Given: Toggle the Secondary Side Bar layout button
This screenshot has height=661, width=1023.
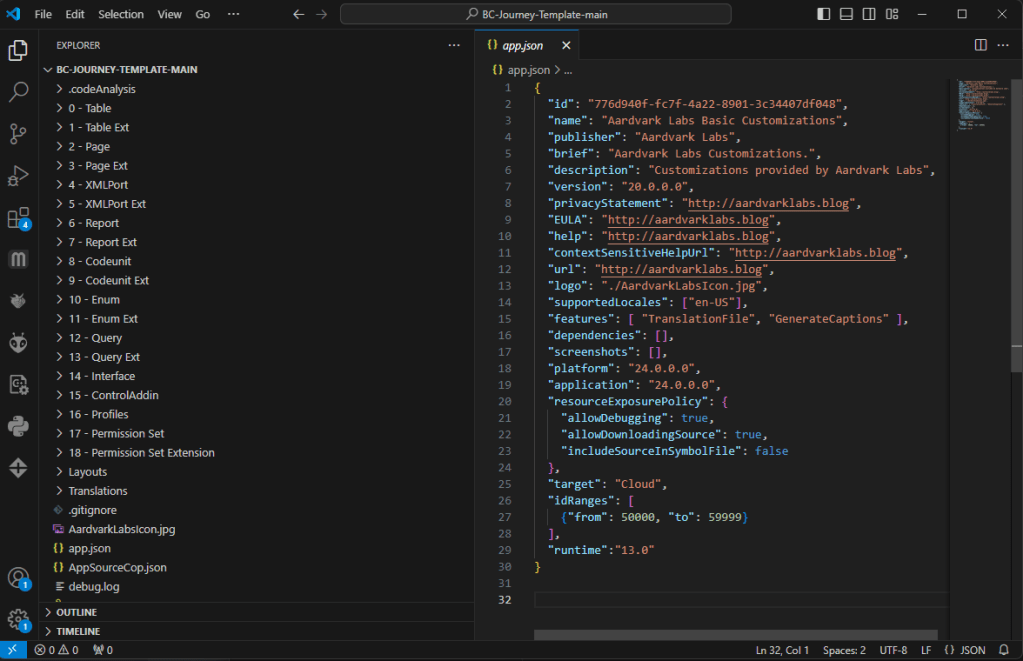Looking at the screenshot, I should click(x=868, y=15).
